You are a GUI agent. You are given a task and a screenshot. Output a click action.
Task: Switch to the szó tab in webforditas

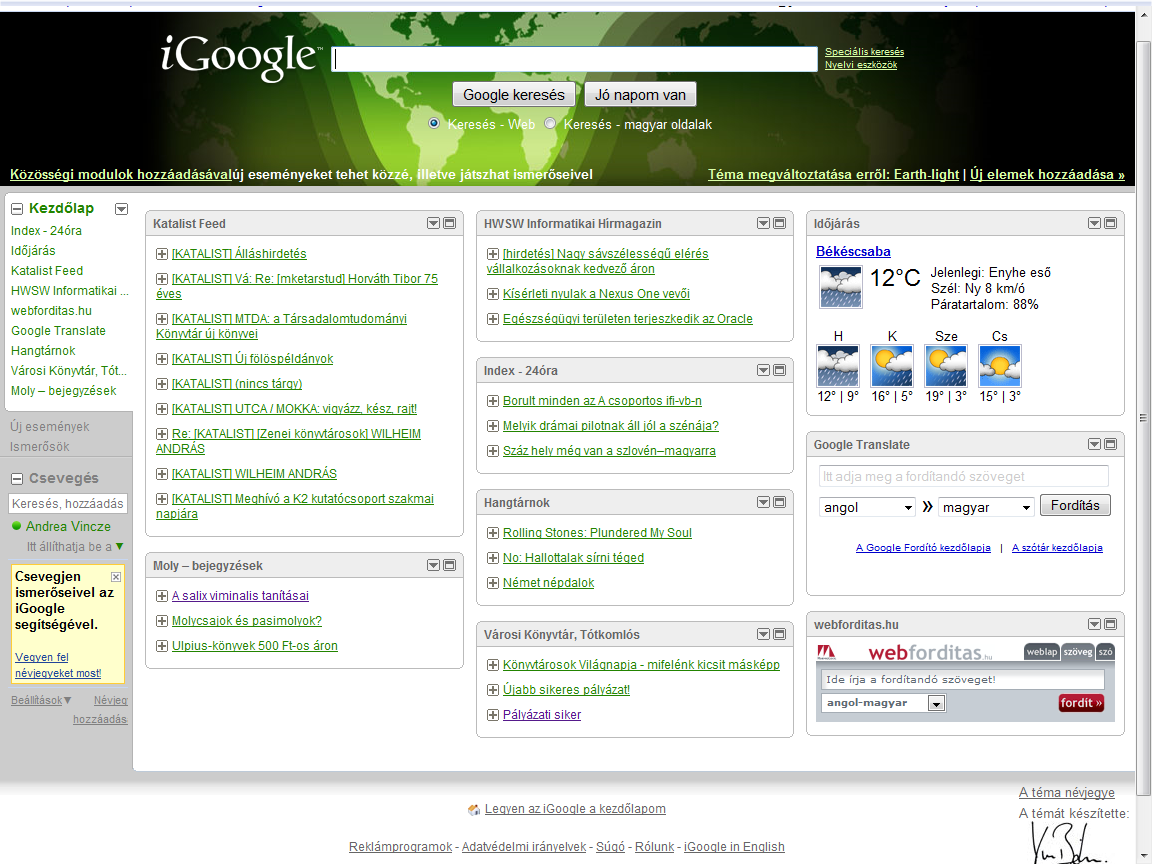click(1106, 652)
